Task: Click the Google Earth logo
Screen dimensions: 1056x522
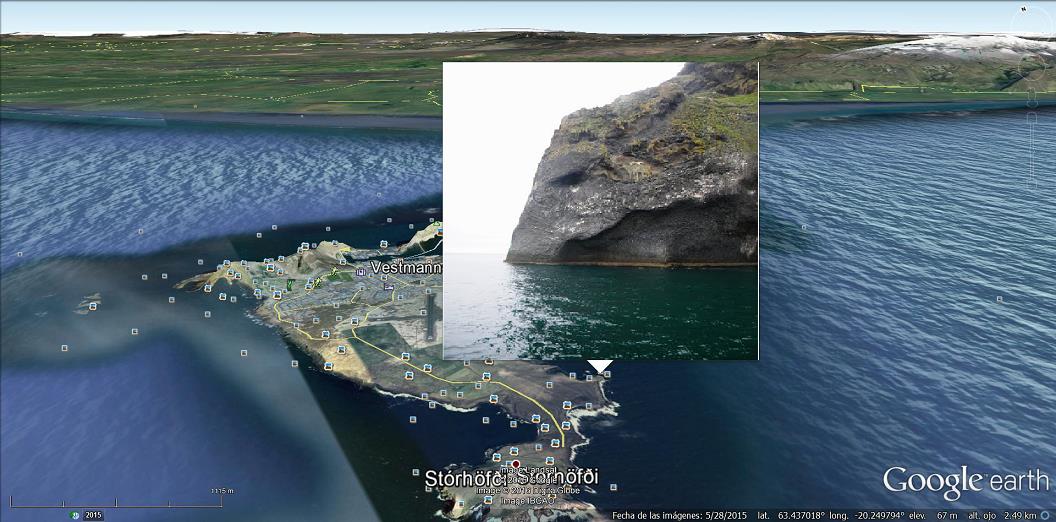Action: click(x=964, y=482)
